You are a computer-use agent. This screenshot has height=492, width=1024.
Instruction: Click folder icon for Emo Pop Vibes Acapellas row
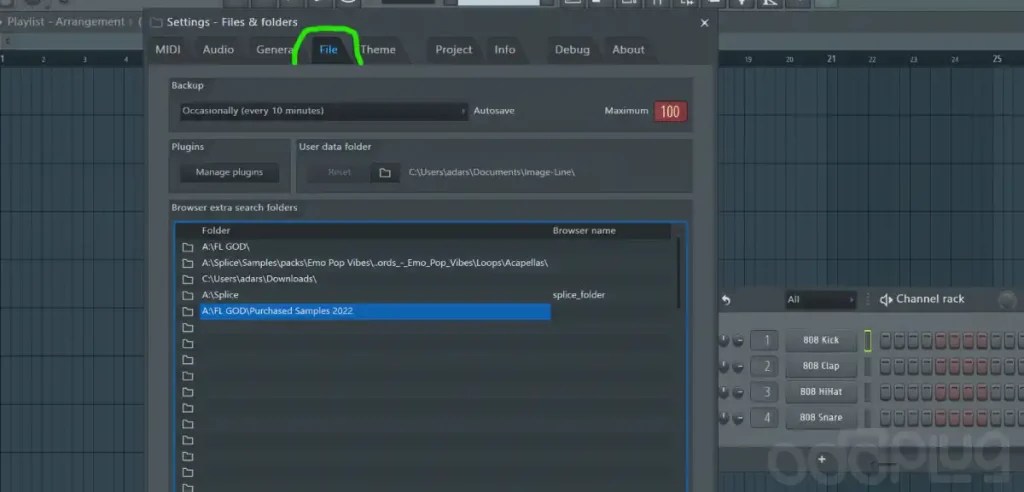[187, 263]
